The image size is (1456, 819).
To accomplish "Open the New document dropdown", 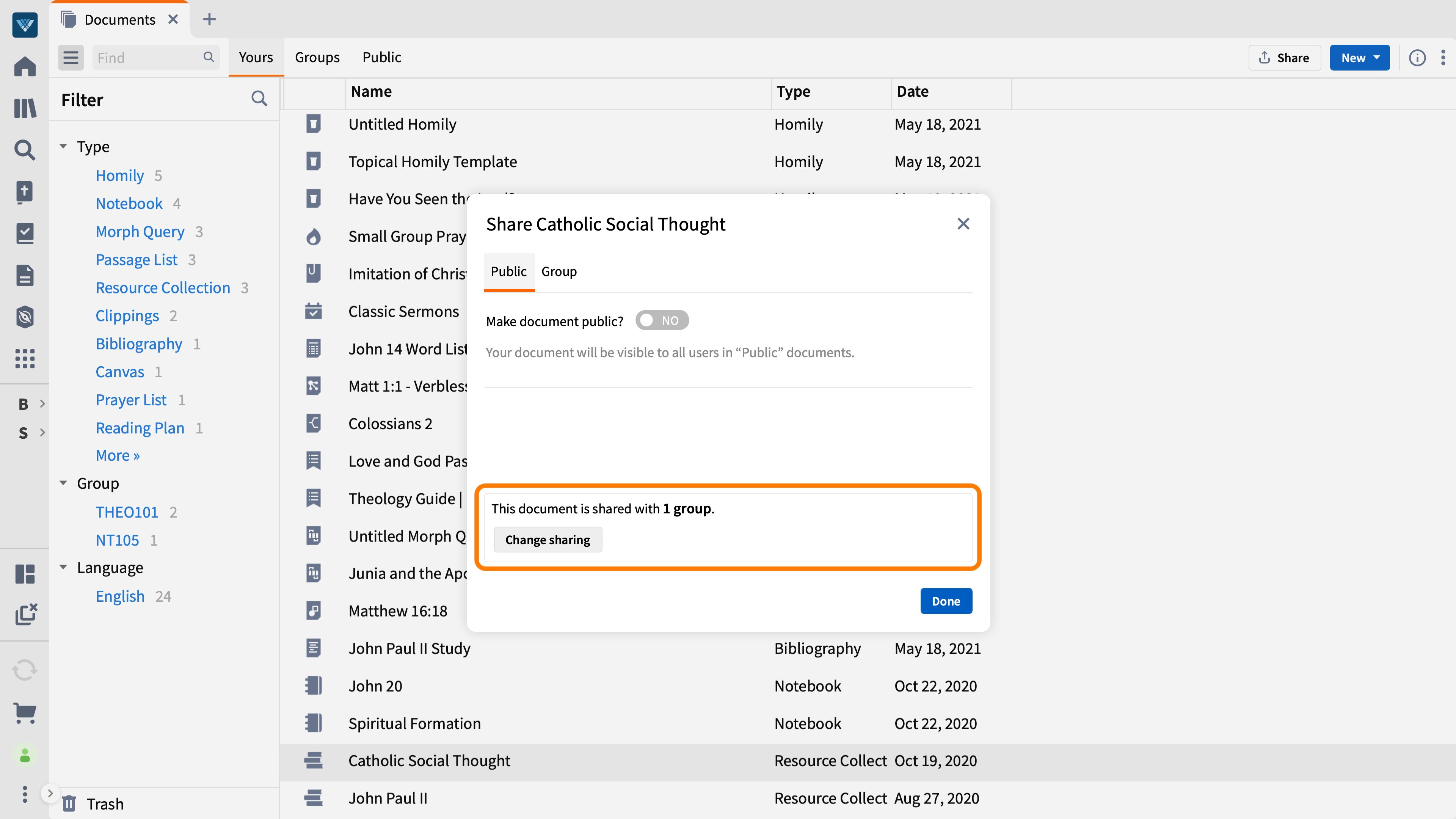I will coord(1359,57).
